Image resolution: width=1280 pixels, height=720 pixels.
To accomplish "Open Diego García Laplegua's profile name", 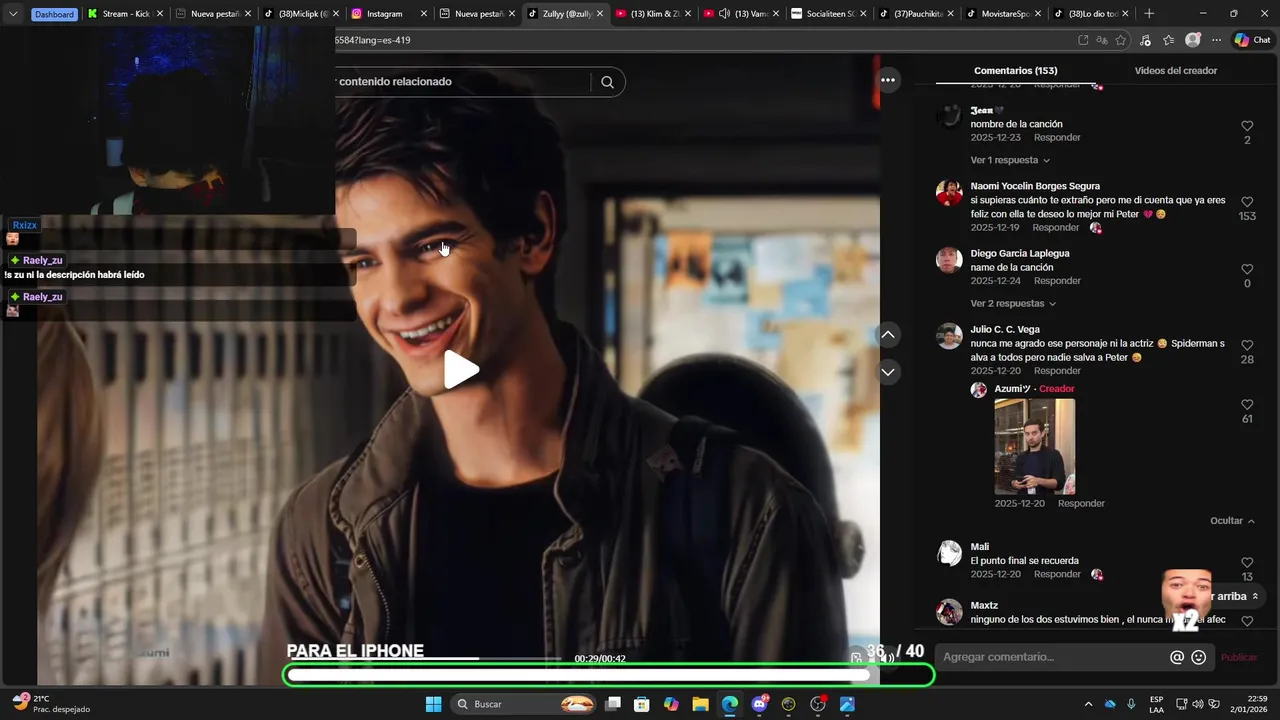I will point(1019,254).
